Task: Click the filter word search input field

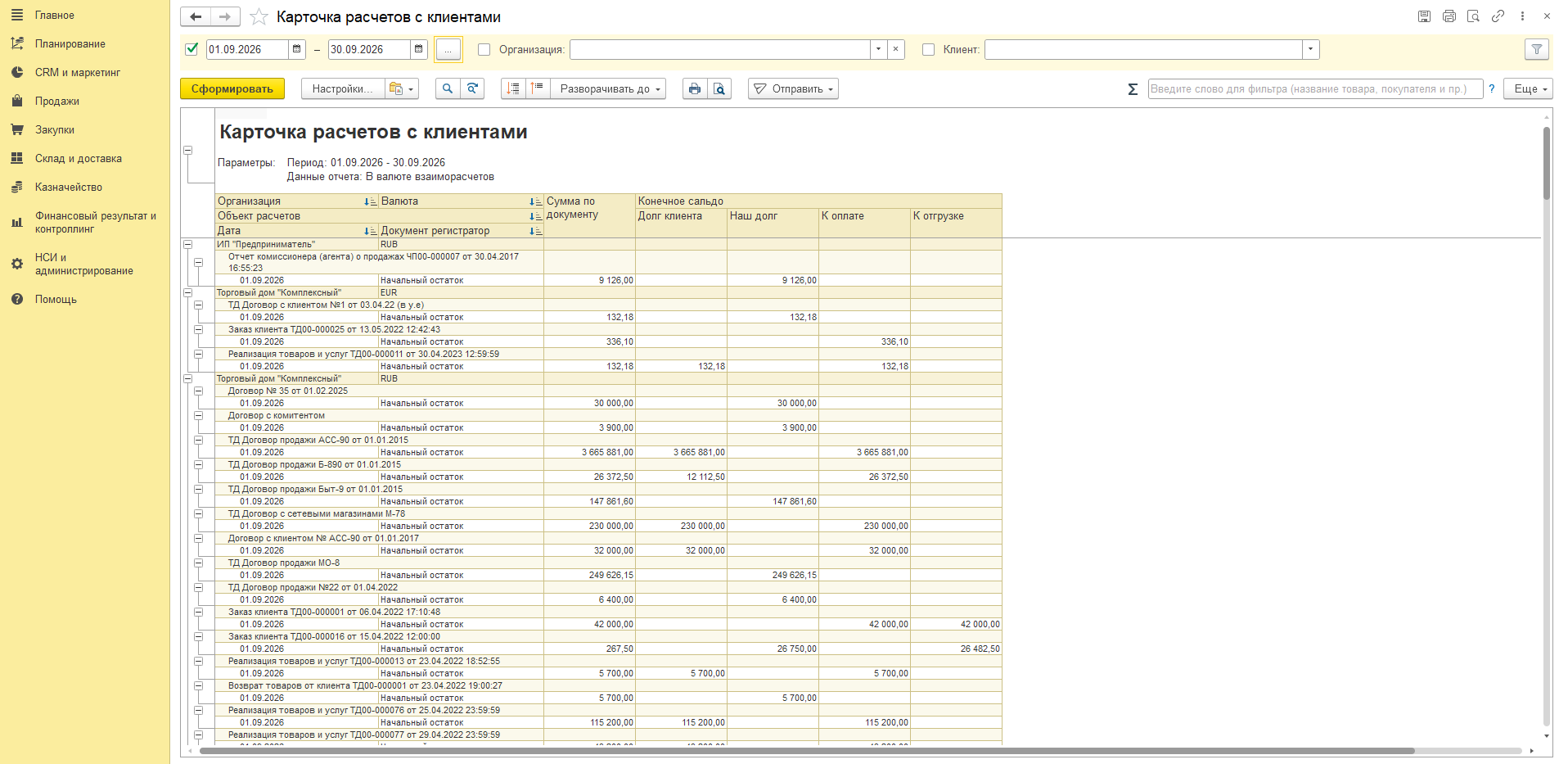Action: (x=1315, y=88)
